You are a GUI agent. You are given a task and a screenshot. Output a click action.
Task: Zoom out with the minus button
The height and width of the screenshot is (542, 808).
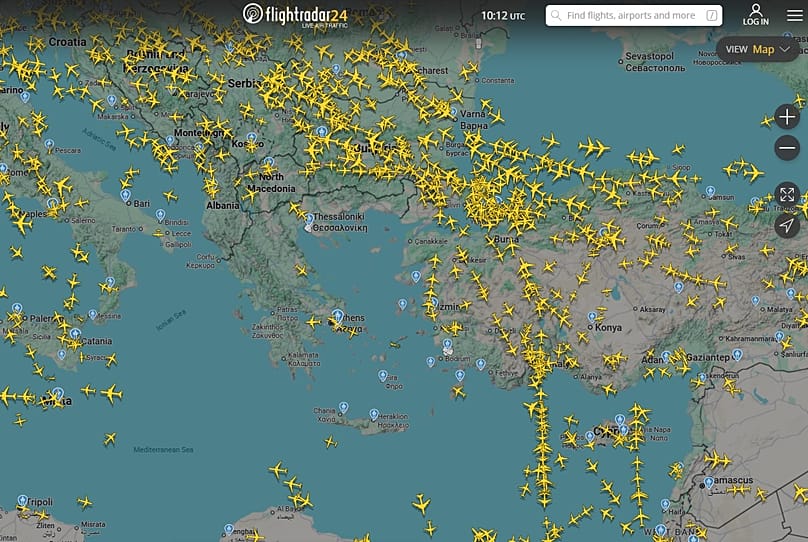(787, 149)
